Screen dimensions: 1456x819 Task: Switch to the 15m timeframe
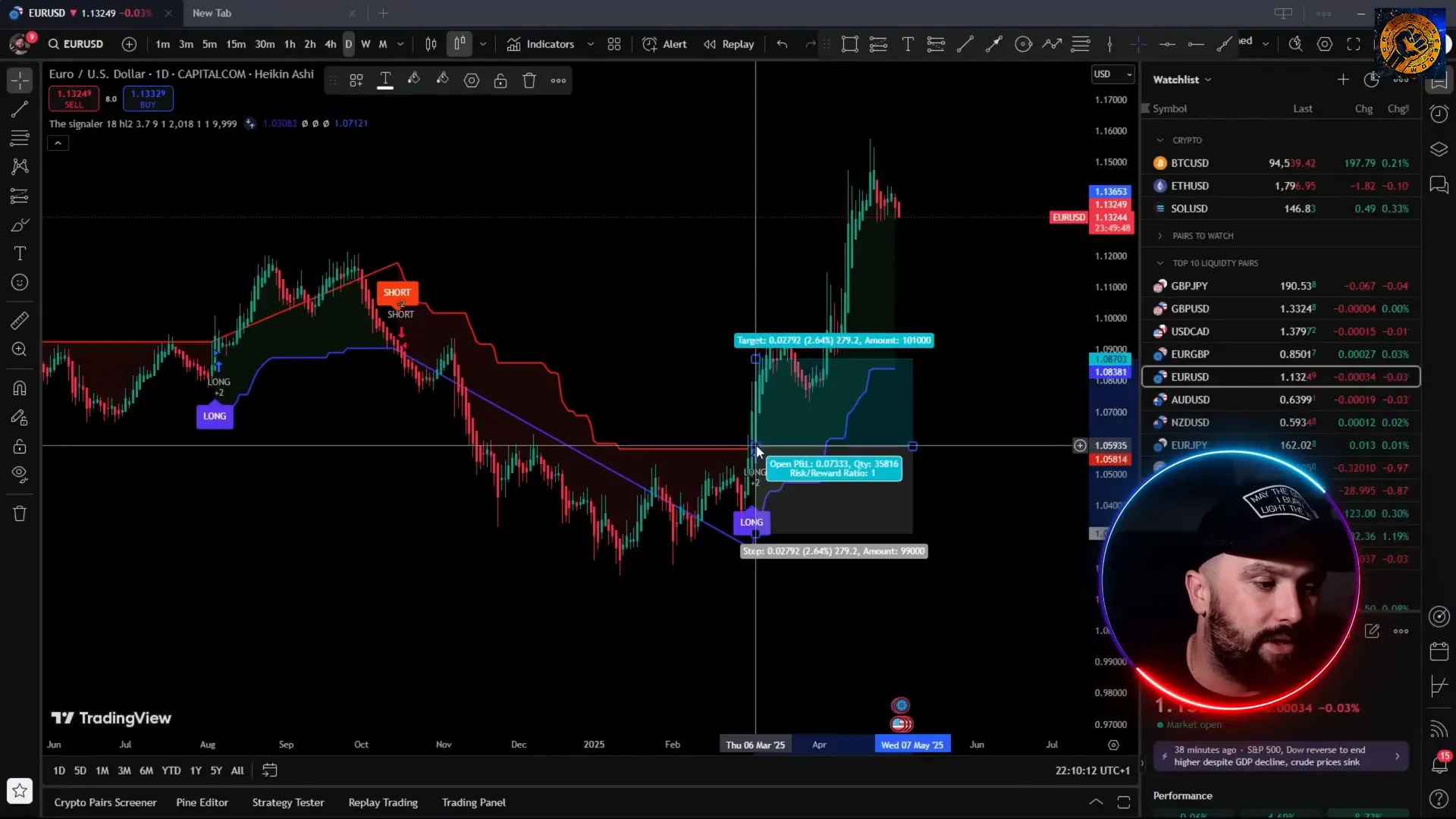pos(236,44)
